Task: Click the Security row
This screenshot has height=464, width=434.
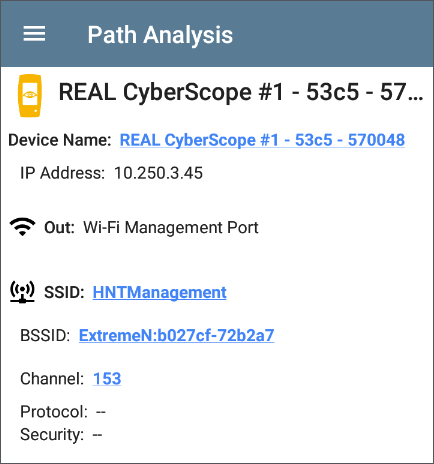Action: tap(61, 435)
